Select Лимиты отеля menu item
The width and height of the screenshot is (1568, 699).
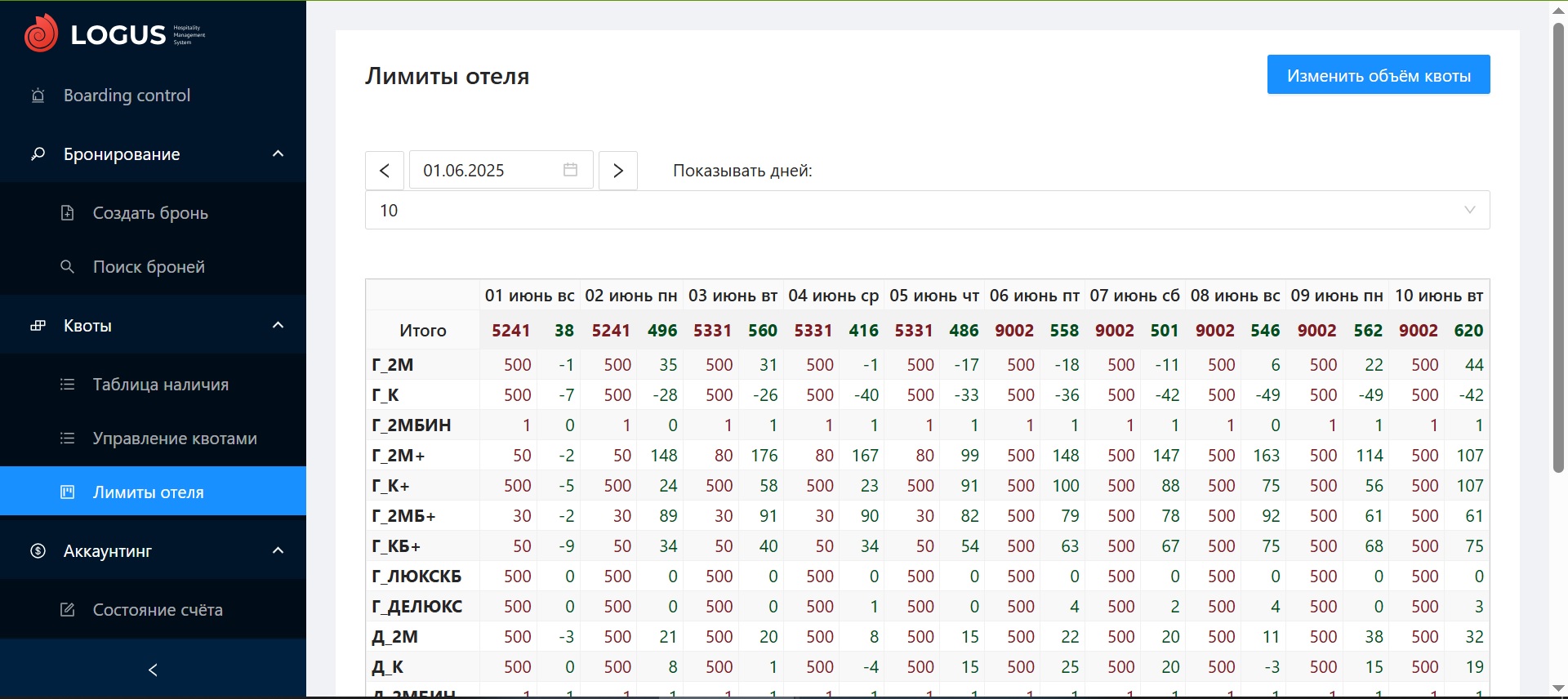click(x=149, y=492)
